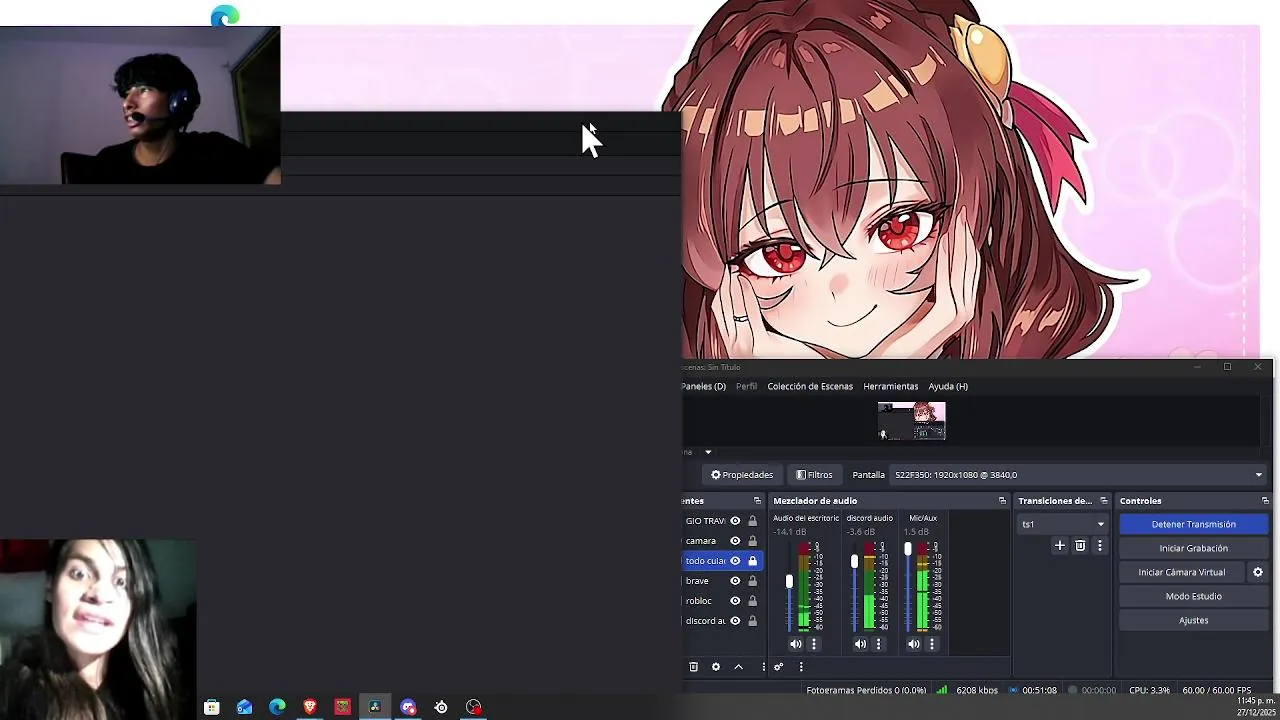This screenshot has height=720, width=1280.
Task: Adjust discord audio volume slider
Action: (854, 562)
